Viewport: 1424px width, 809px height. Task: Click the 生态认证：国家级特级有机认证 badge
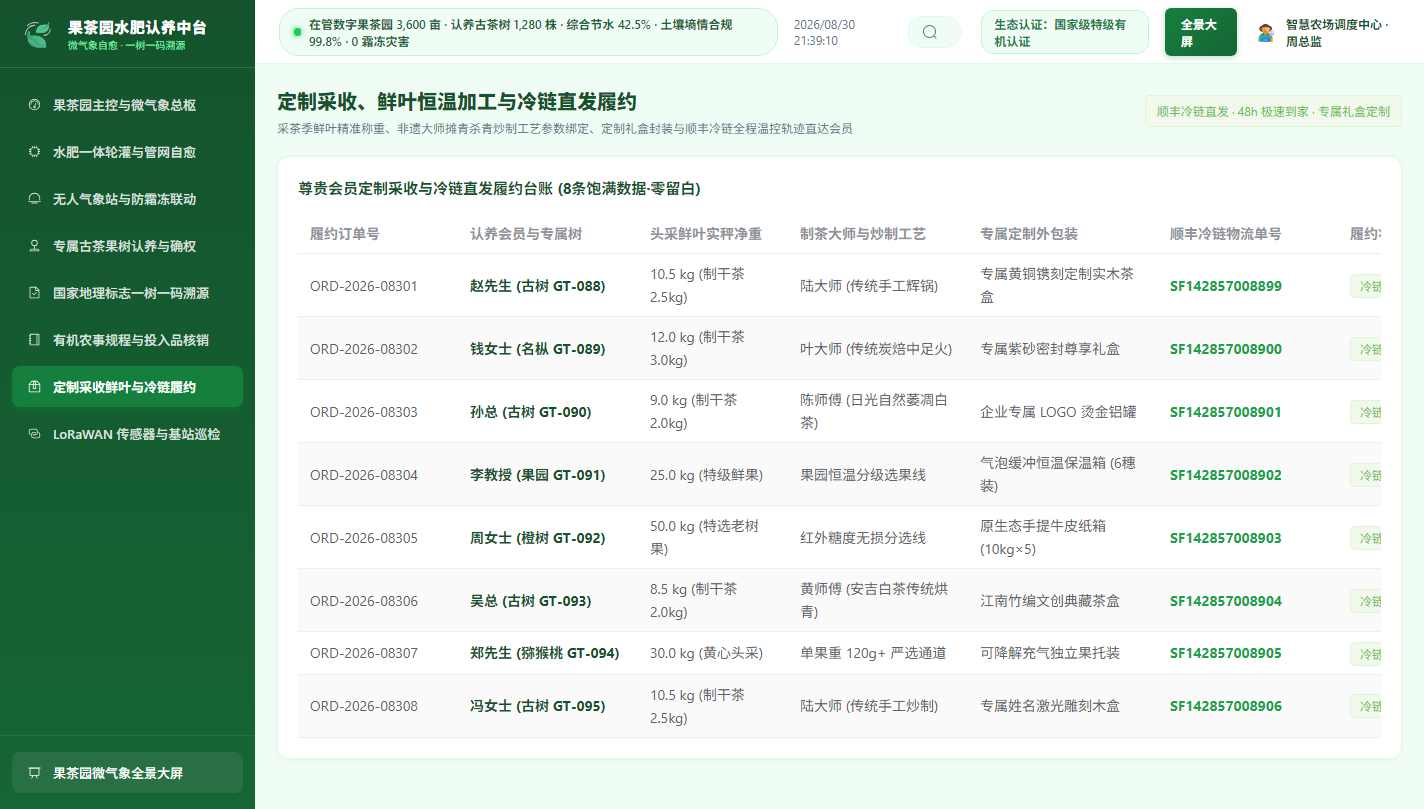tap(1065, 32)
